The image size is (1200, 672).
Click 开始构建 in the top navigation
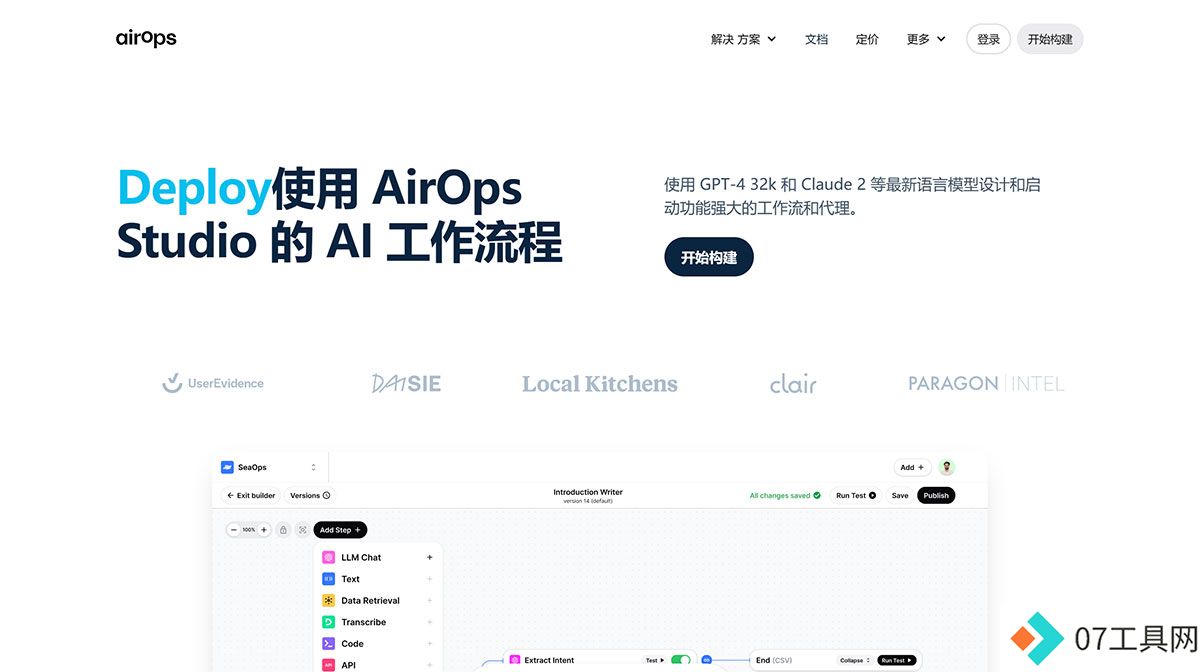(1050, 39)
